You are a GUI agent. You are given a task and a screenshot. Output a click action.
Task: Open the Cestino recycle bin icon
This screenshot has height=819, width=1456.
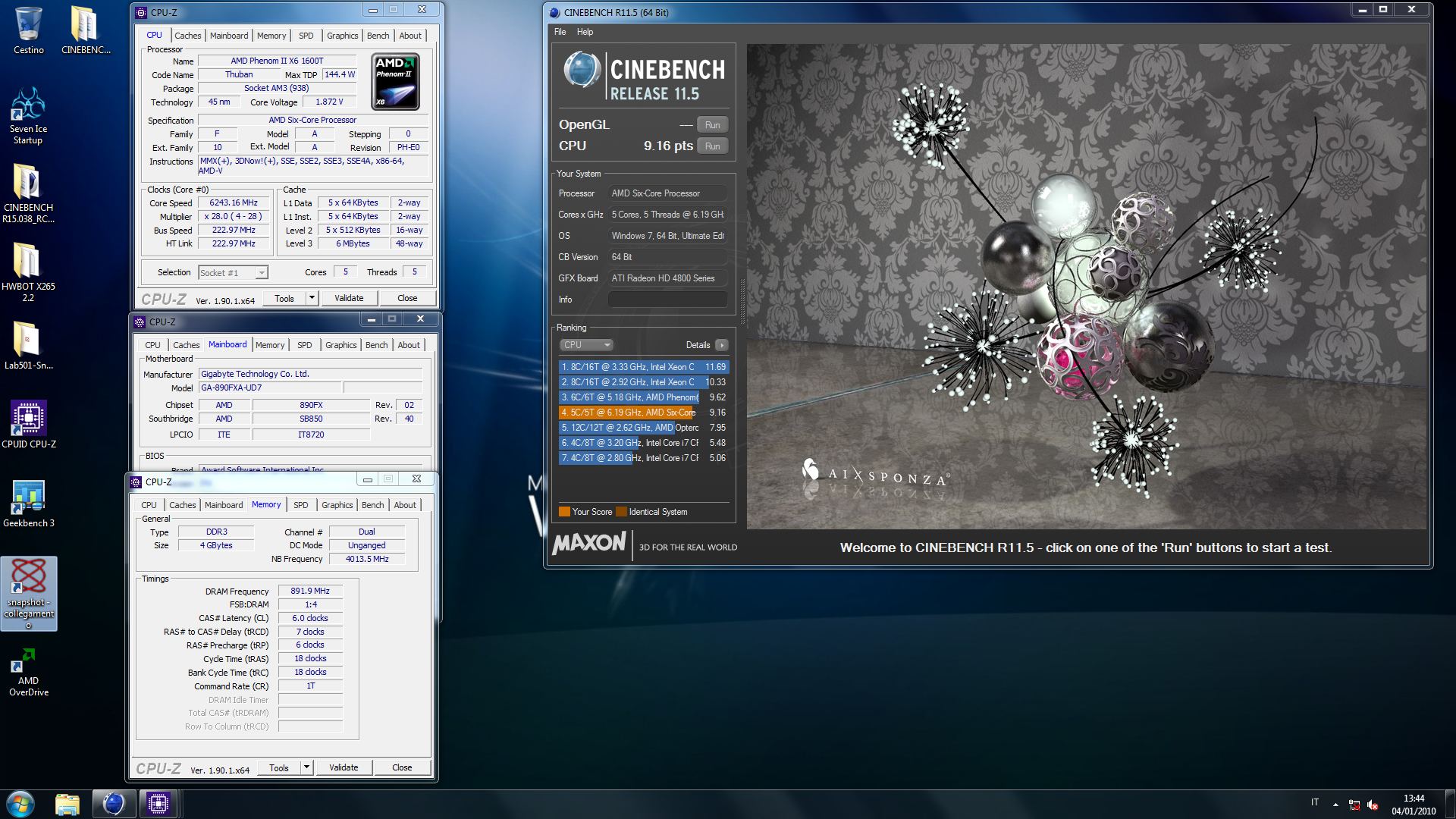[28, 30]
